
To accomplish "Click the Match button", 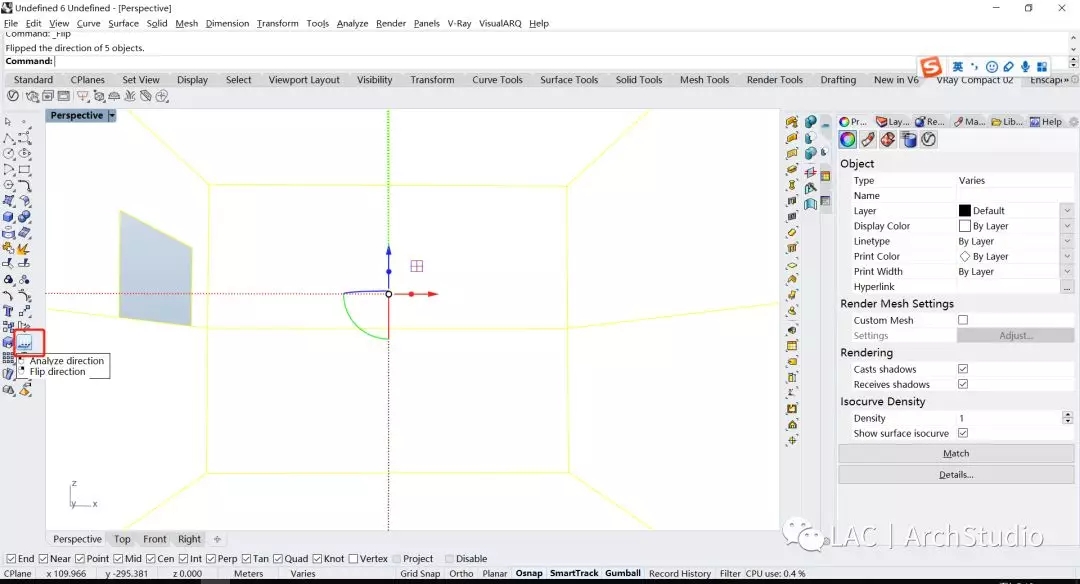I will pyautogui.click(x=955, y=453).
